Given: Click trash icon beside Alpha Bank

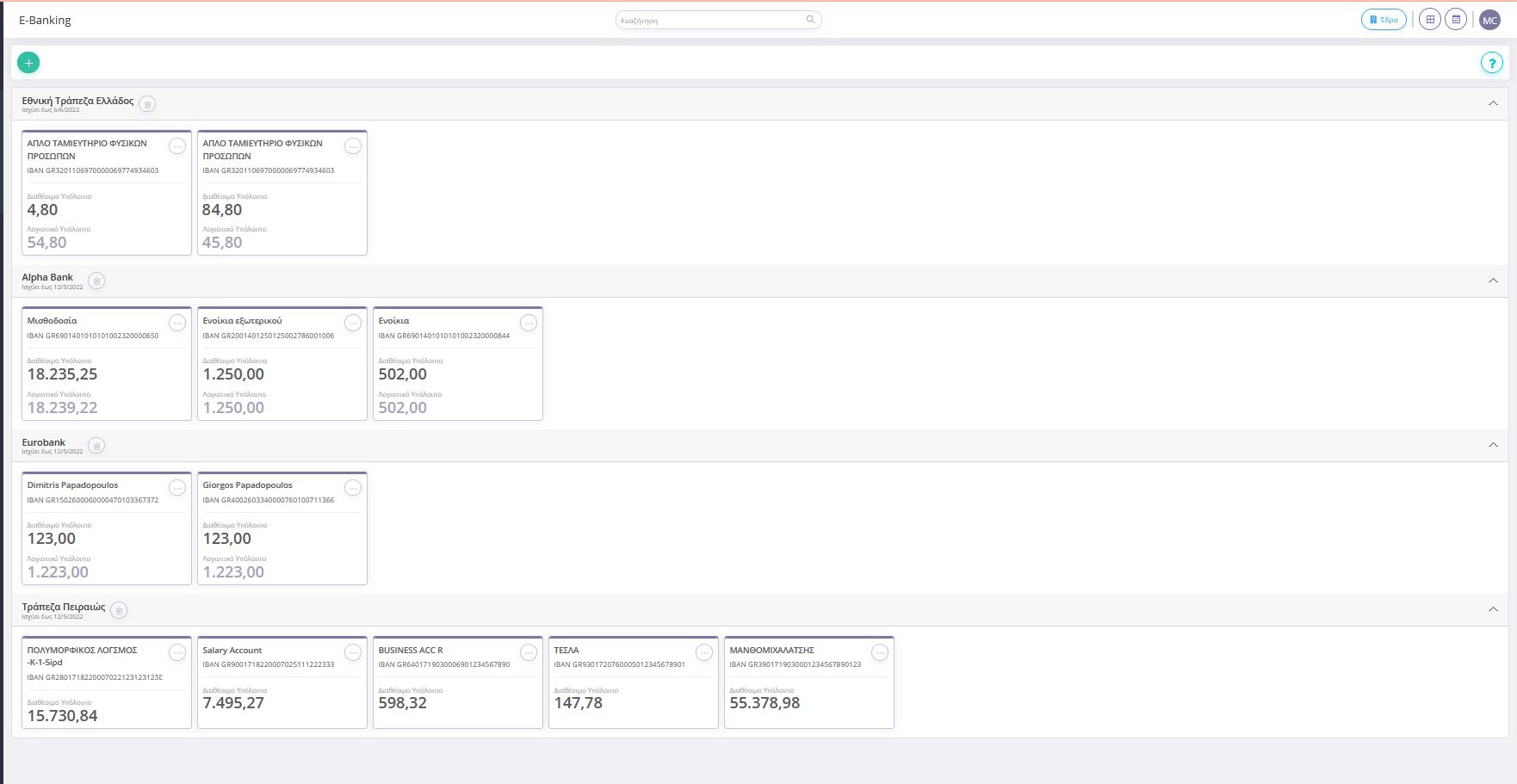Looking at the screenshot, I should click(x=96, y=281).
